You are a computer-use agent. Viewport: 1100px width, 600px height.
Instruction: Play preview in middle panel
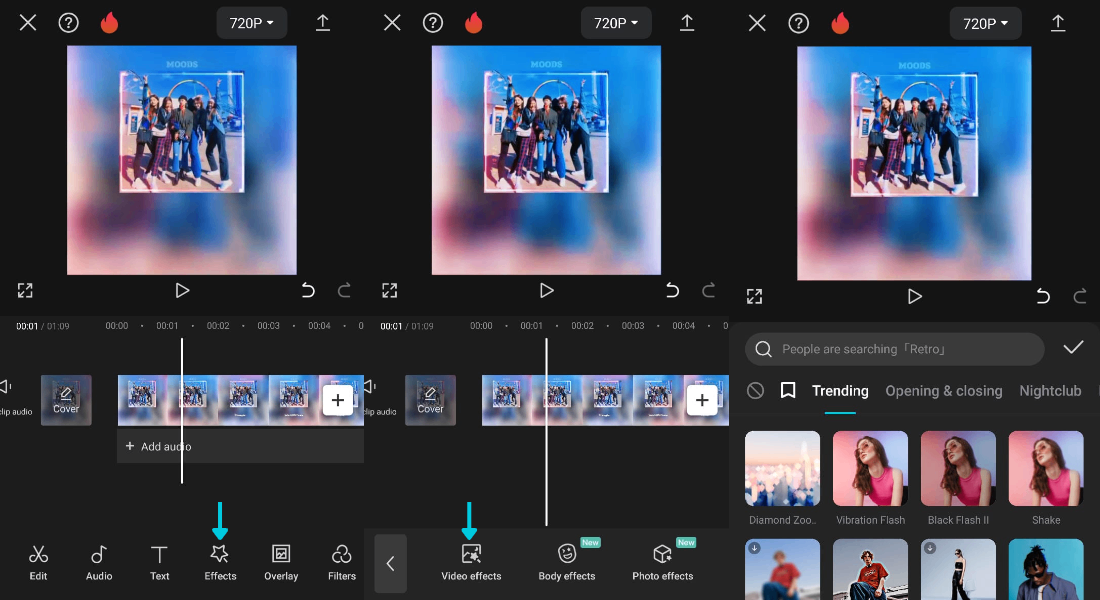coord(546,291)
